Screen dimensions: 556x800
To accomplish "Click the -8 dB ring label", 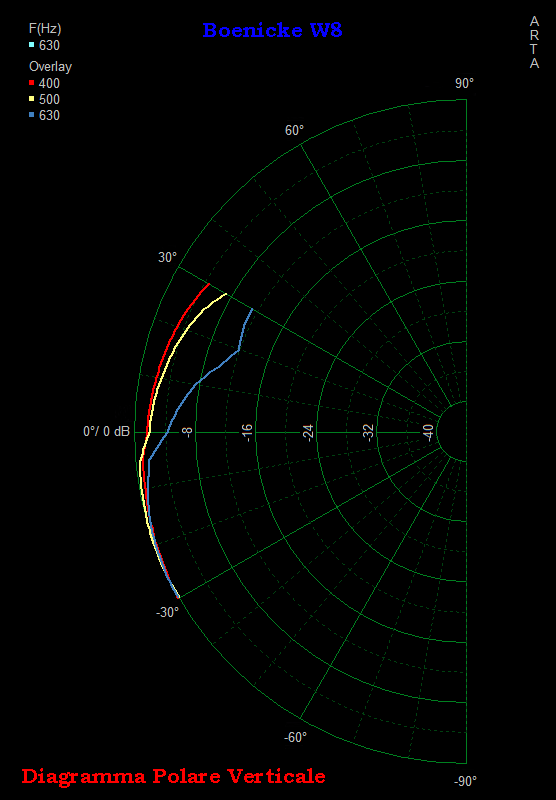I will click(188, 433).
